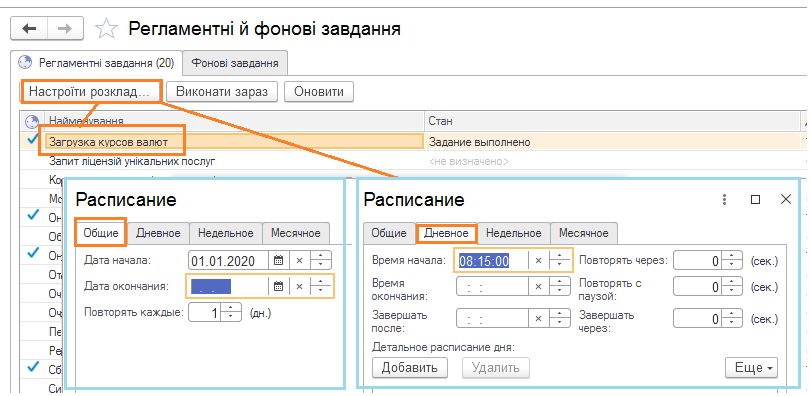Adjust Завершать после spinner arrows

(560, 319)
